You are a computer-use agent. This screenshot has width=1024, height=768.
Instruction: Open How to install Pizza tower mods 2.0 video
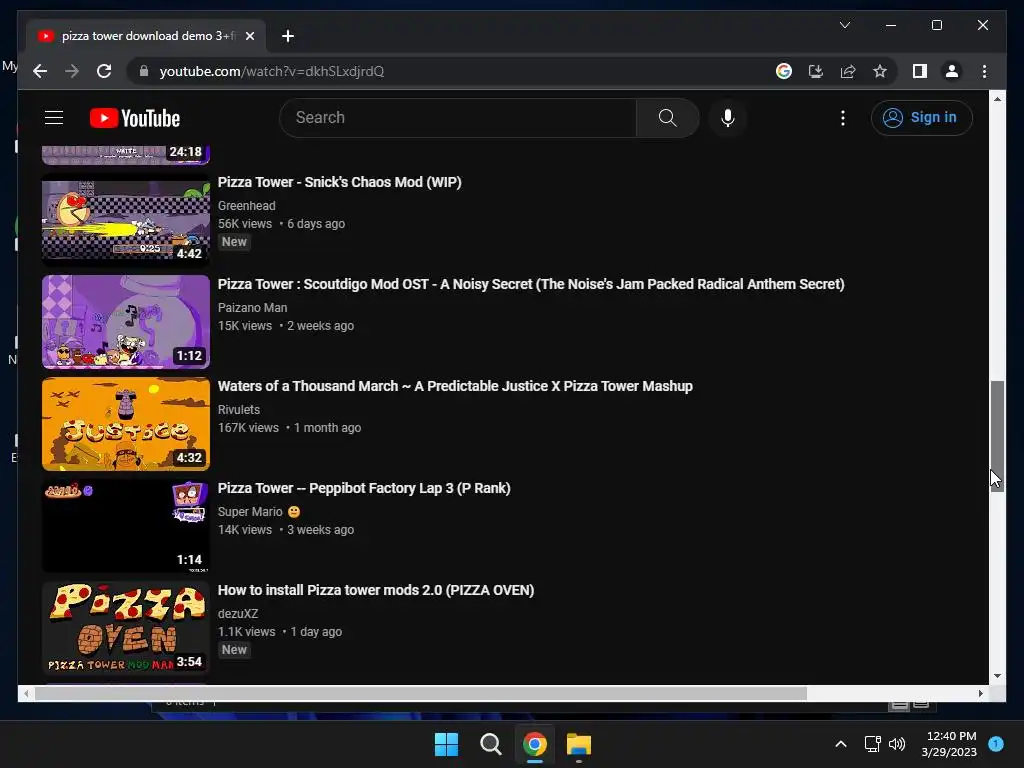coord(376,590)
